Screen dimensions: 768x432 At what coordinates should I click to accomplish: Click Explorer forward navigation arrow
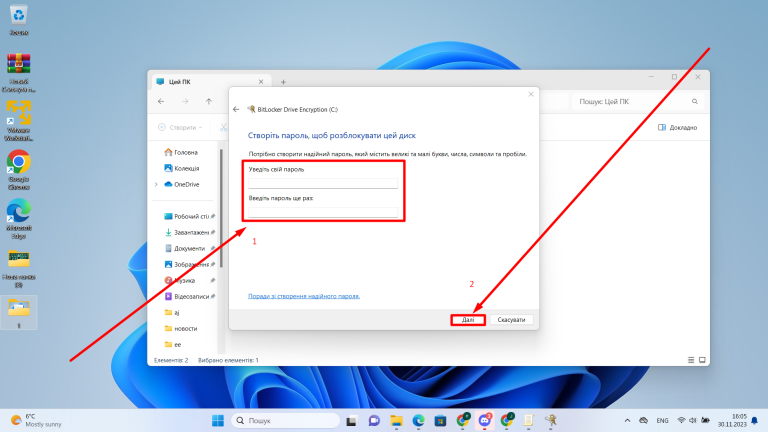pos(185,101)
